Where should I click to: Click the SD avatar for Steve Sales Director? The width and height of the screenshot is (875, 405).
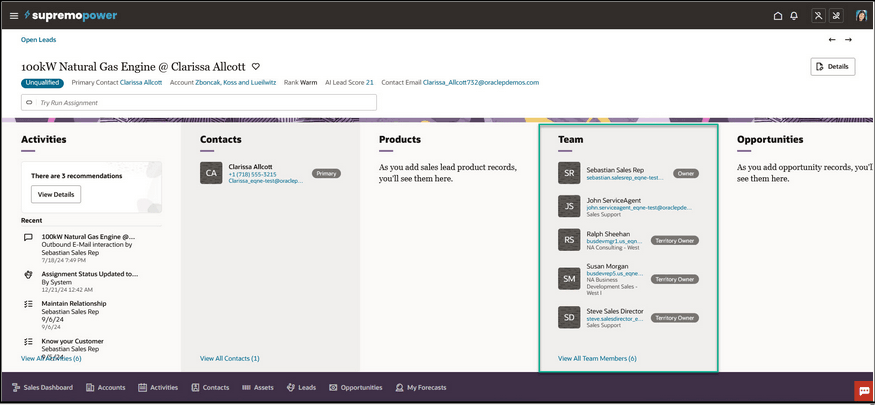pyautogui.click(x=569, y=317)
